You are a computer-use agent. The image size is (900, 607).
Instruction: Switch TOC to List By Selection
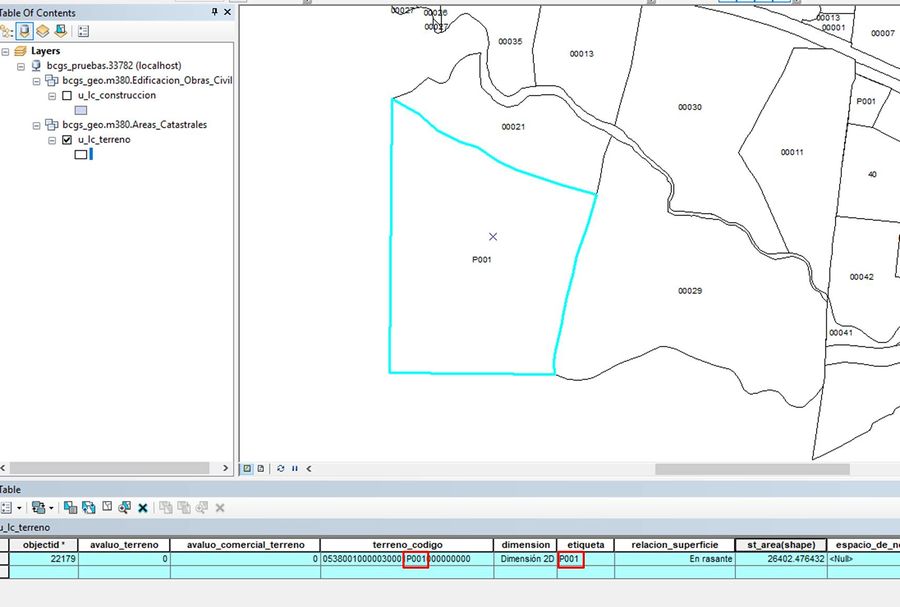point(60,31)
